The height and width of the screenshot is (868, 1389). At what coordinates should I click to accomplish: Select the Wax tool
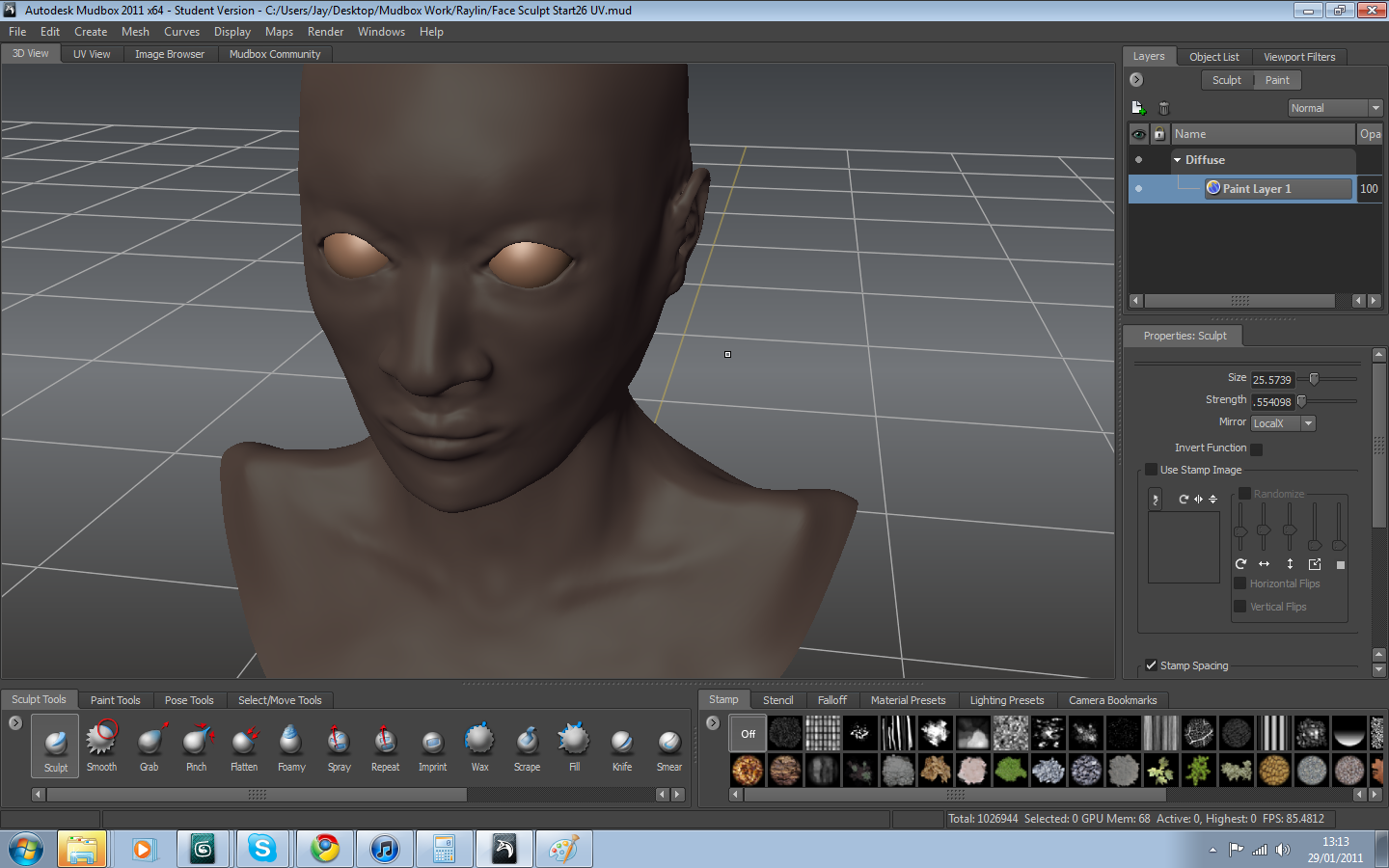(x=479, y=743)
